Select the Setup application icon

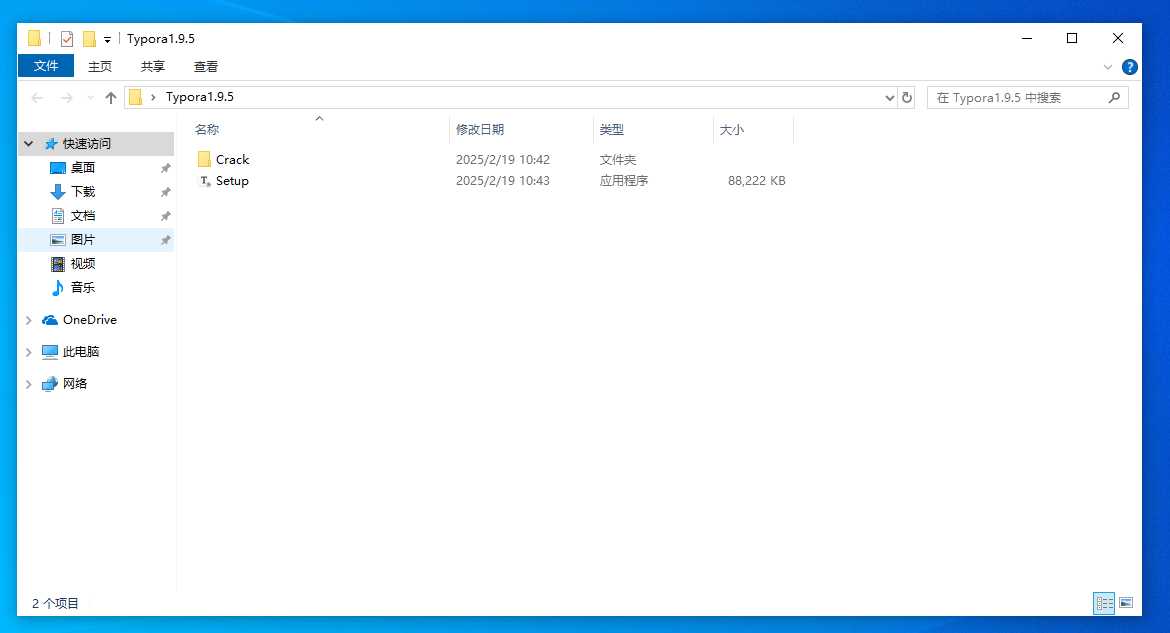(x=205, y=181)
